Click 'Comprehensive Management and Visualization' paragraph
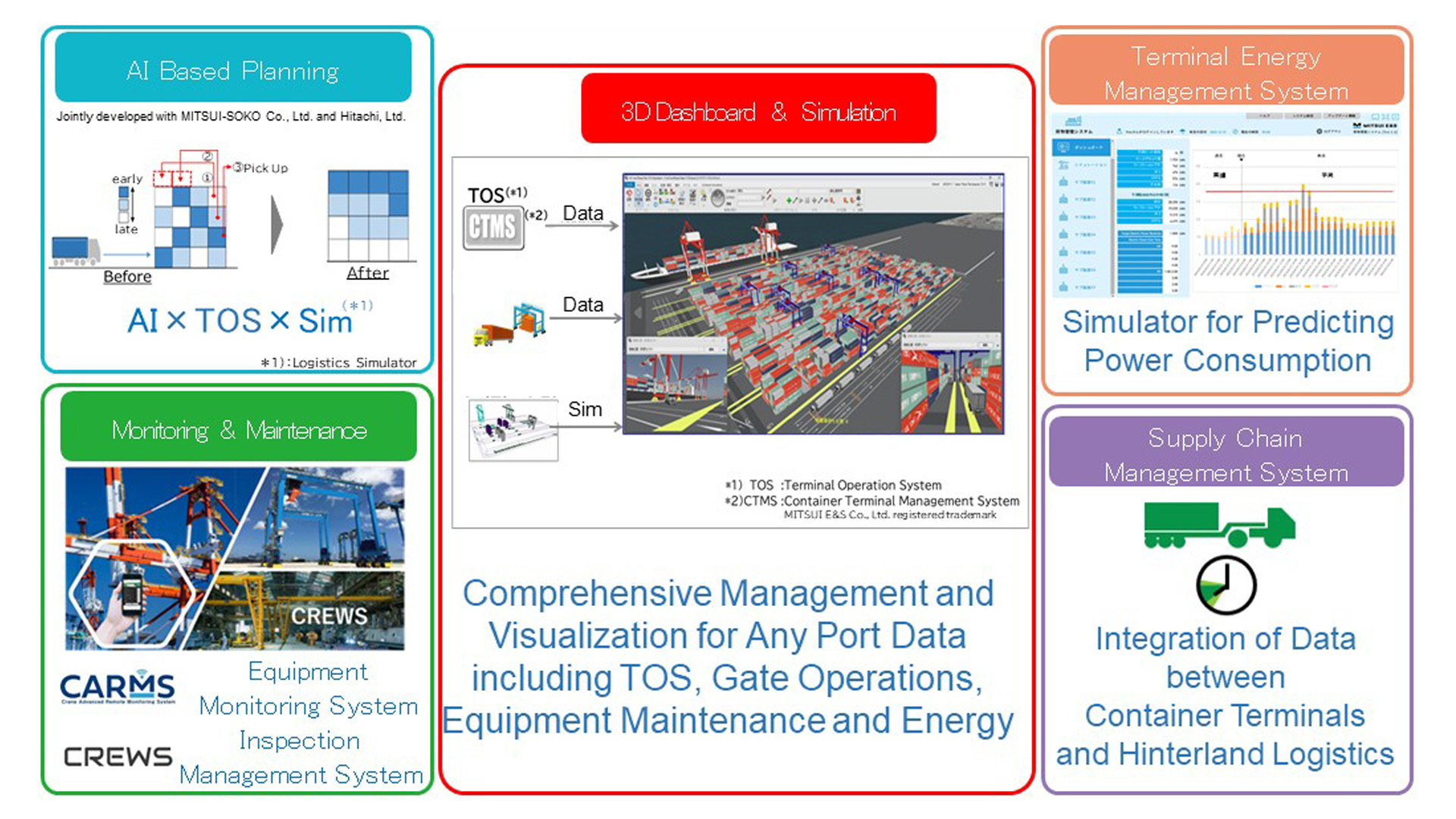Viewport: 1456px width, 819px height. tap(728, 657)
